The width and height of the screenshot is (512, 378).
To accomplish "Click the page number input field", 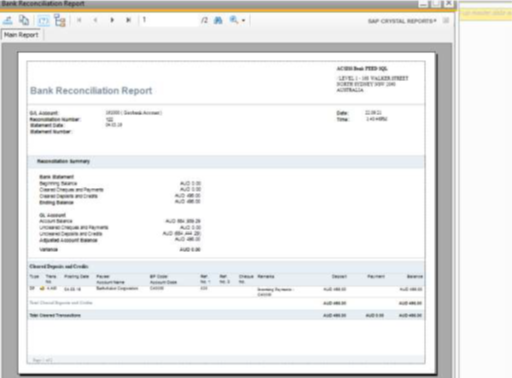I will coord(169,20).
